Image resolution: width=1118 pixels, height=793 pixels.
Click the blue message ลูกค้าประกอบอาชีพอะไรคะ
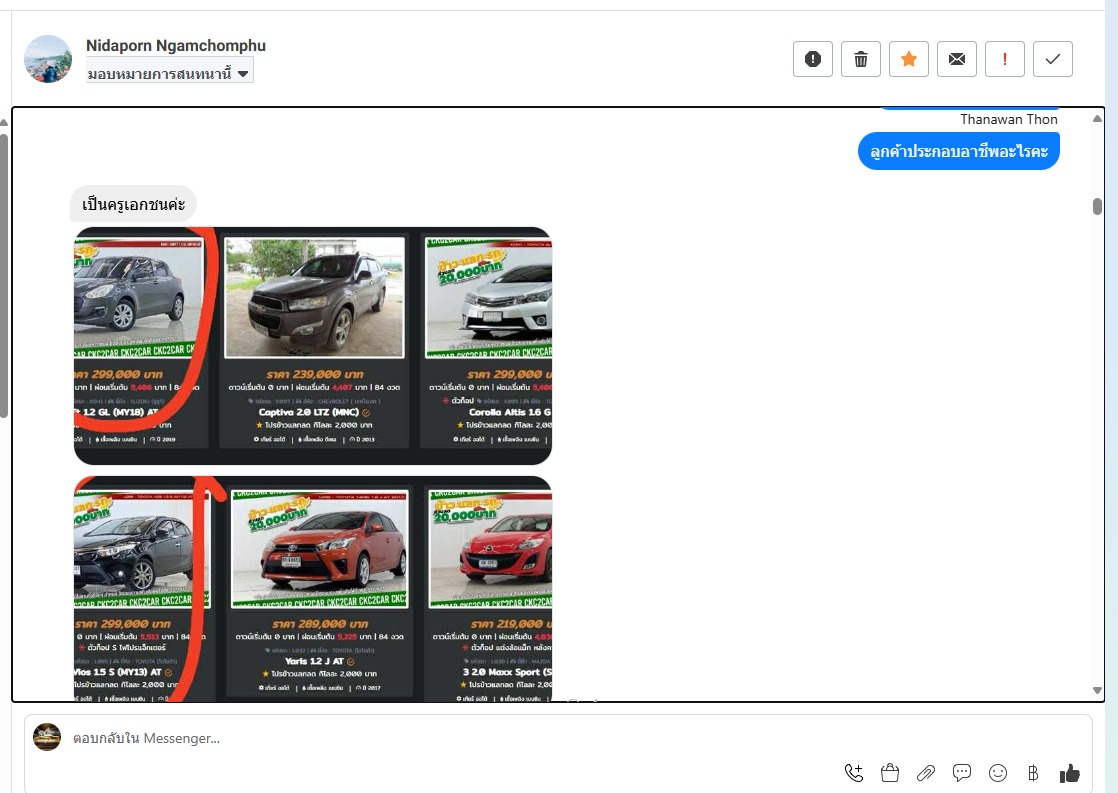point(959,151)
